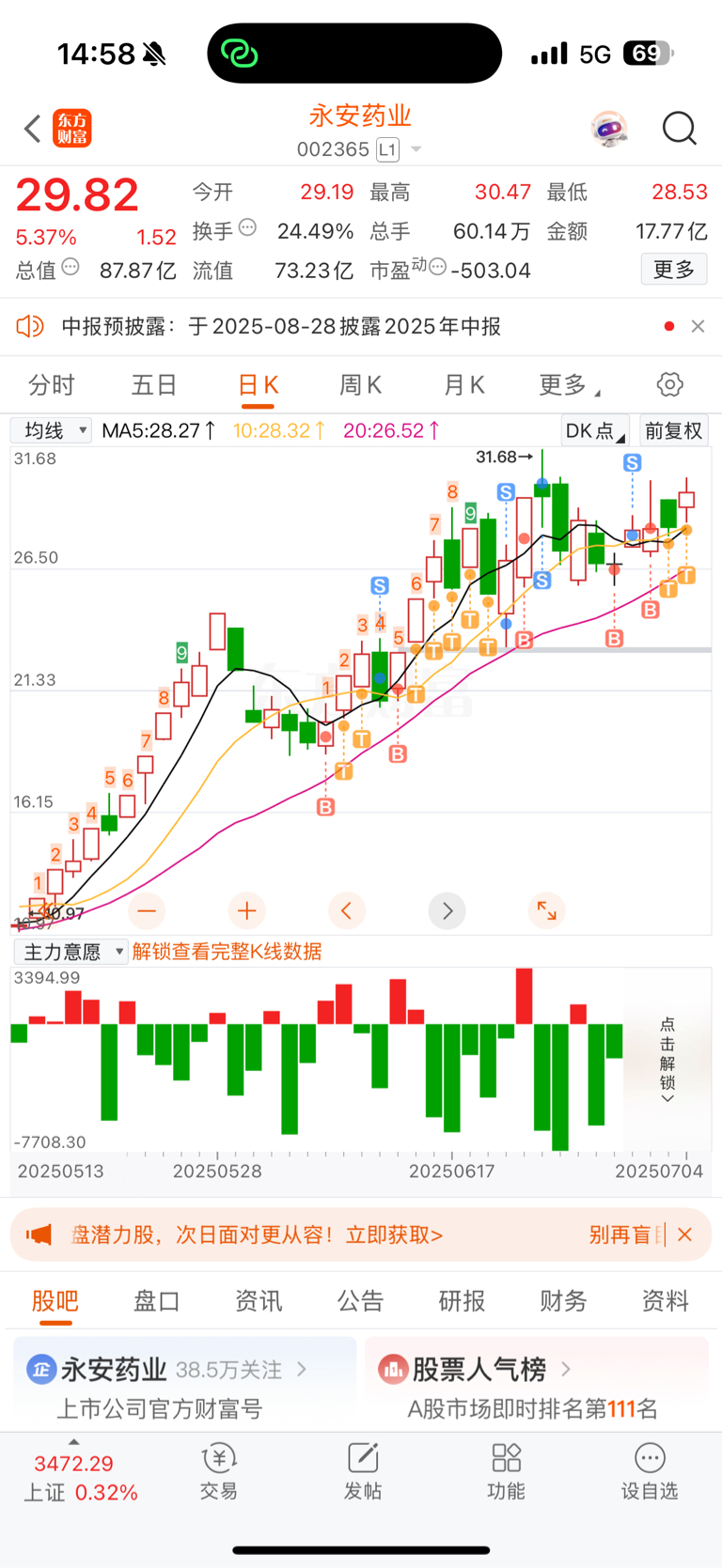Open the 资料 tab
Viewport: 722px width, 1568px height.
click(x=665, y=1300)
